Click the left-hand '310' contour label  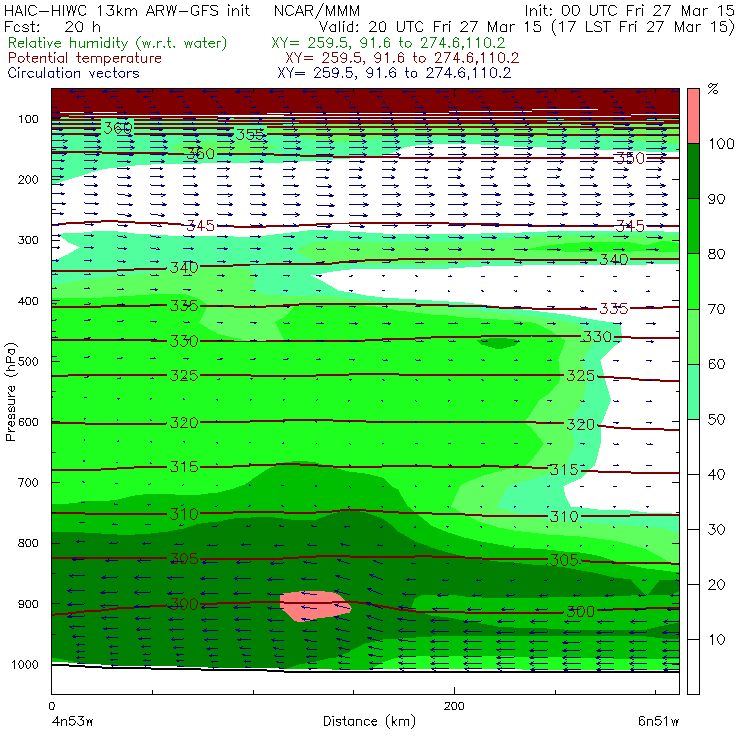point(184,514)
